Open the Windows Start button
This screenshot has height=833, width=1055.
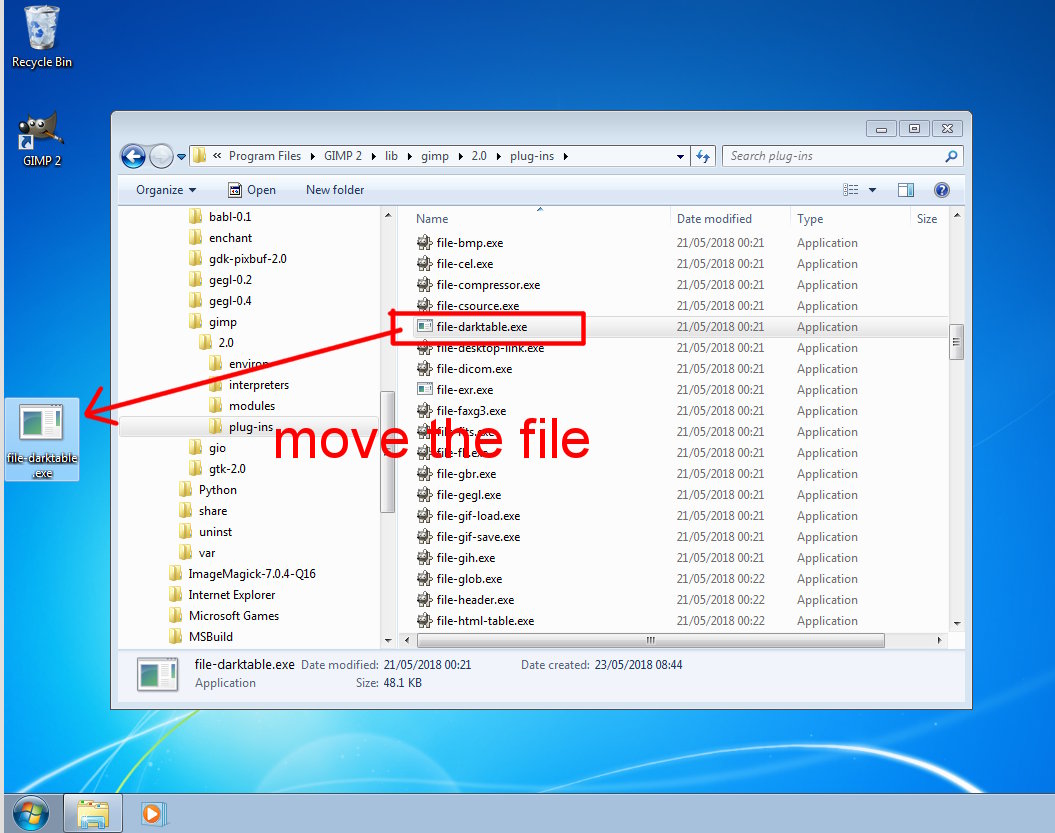pyautogui.click(x=30, y=813)
